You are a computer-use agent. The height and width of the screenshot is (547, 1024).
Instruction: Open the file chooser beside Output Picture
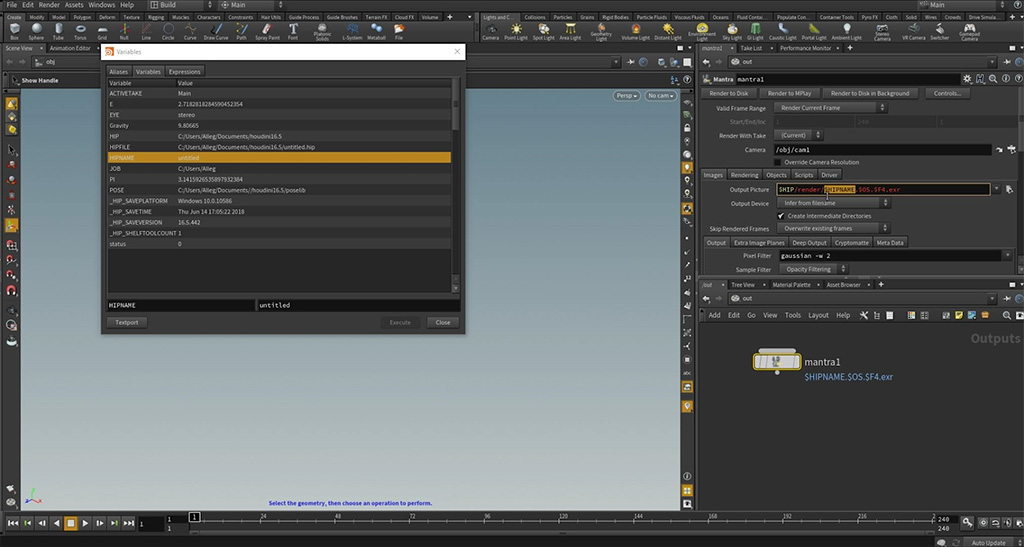[x=1010, y=189]
